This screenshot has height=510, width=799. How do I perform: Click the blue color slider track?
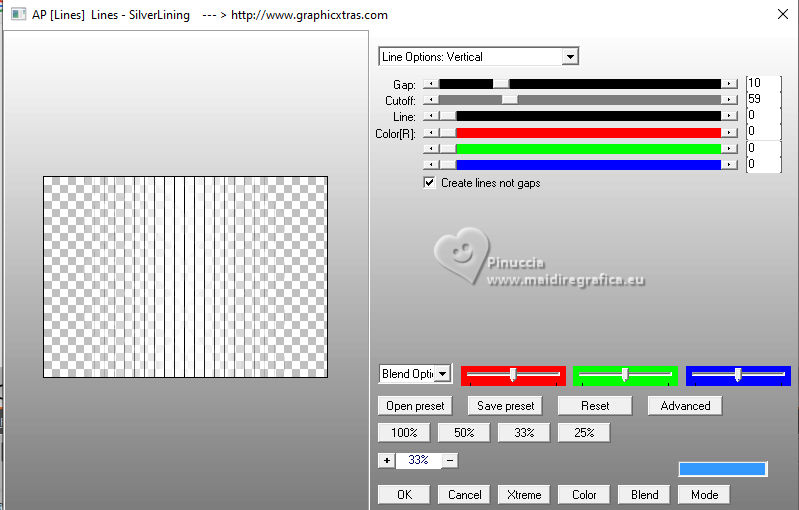[580, 165]
